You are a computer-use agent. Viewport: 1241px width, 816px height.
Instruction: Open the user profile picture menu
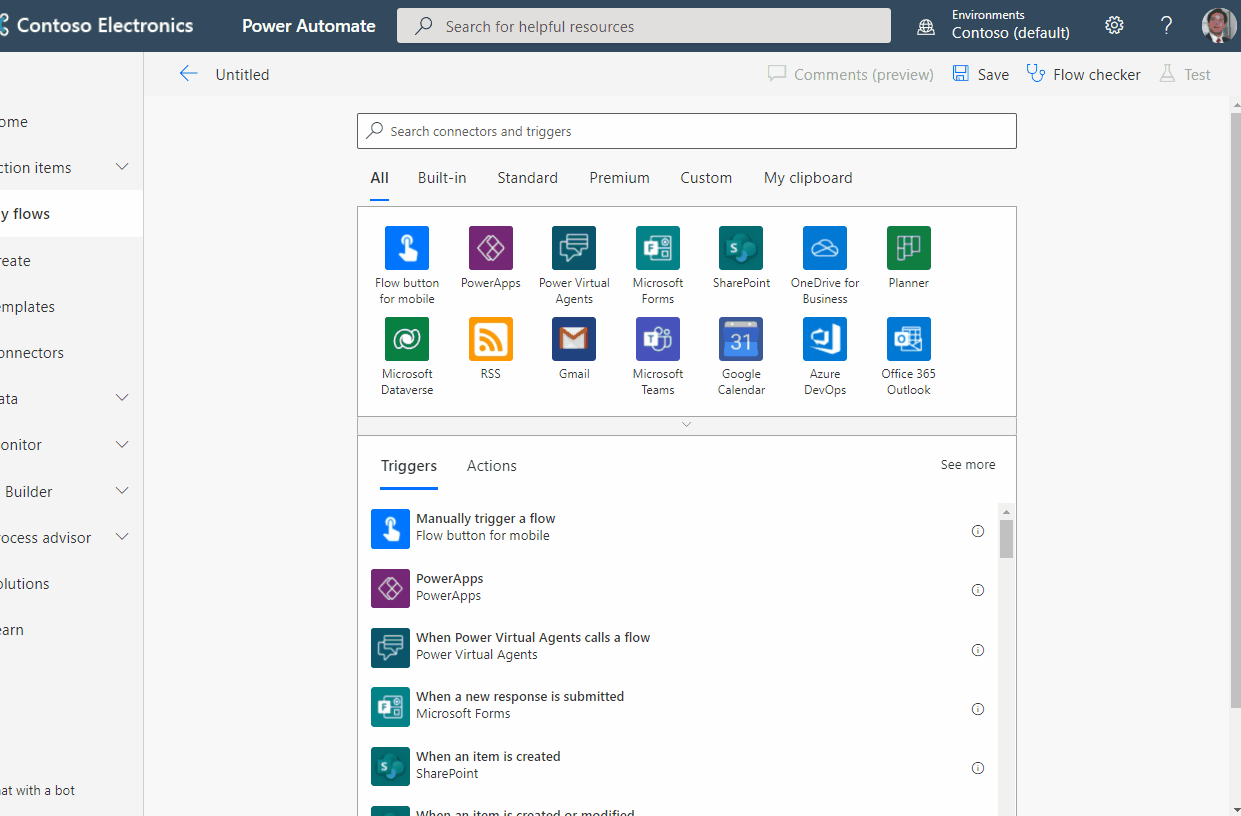coord(1219,26)
